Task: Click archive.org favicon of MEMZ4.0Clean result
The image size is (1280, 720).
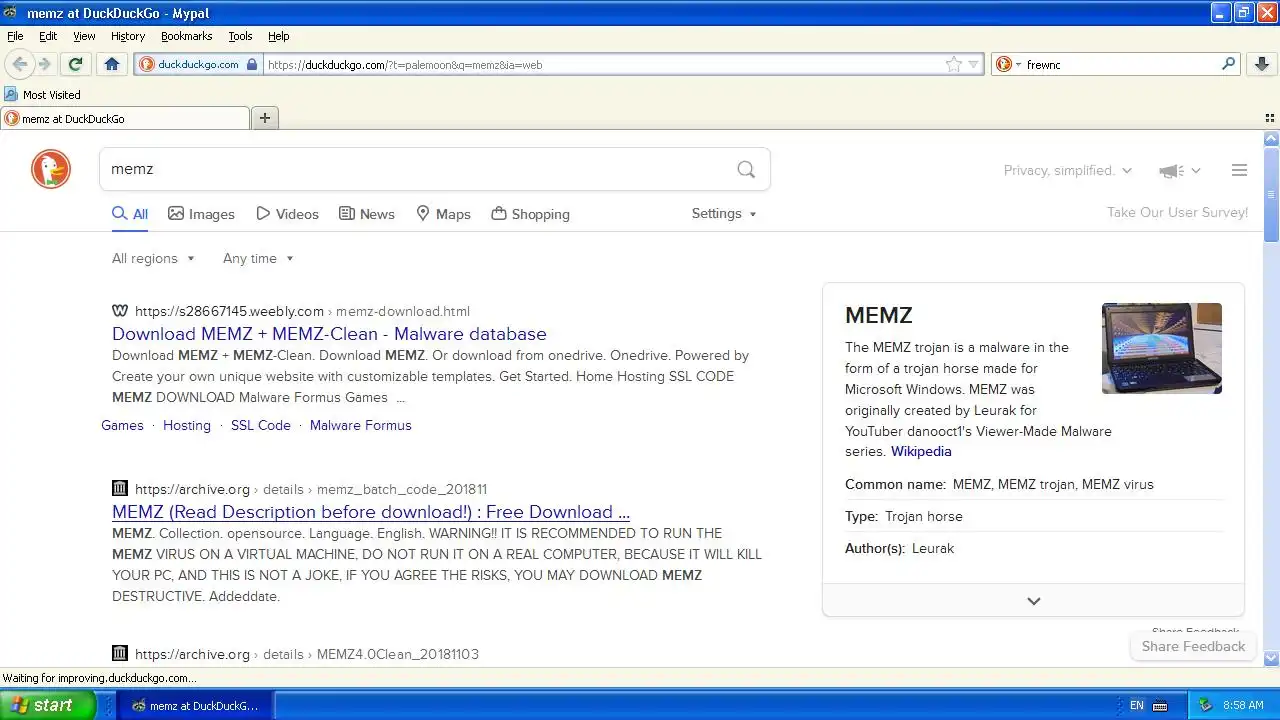Action: [x=120, y=653]
